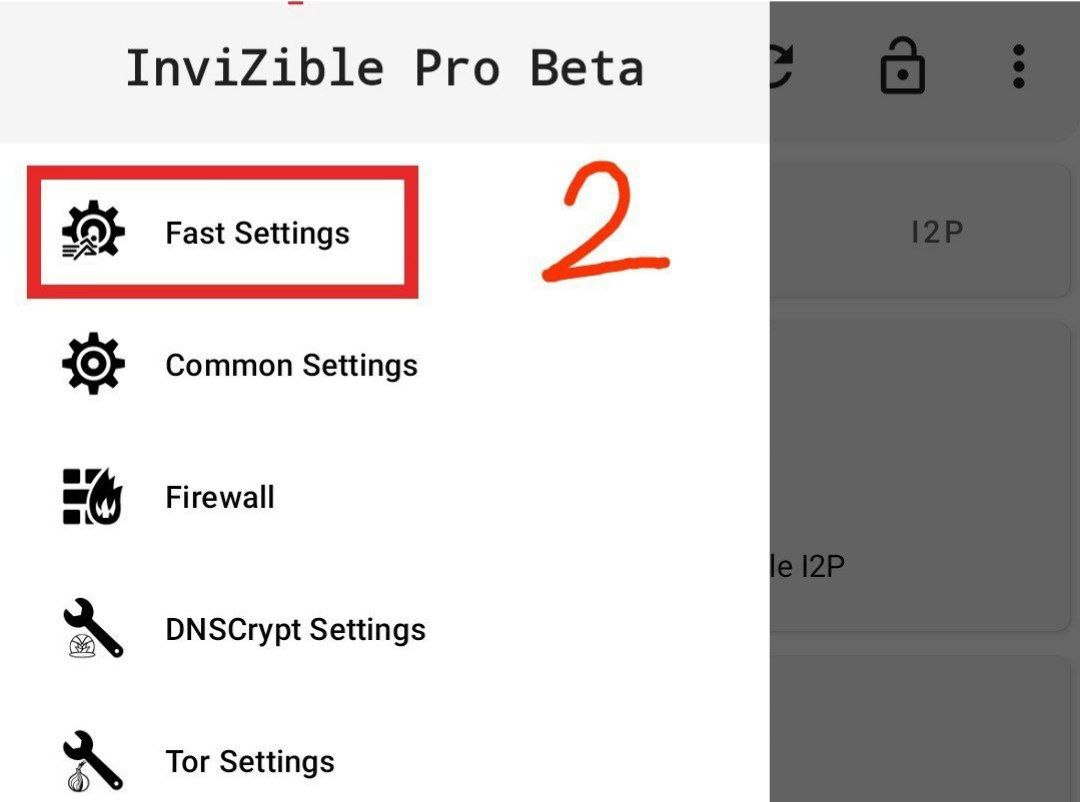This screenshot has height=802, width=1080.
Task: Open DNSCrypt Settings from the drawer
Action: click(296, 628)
